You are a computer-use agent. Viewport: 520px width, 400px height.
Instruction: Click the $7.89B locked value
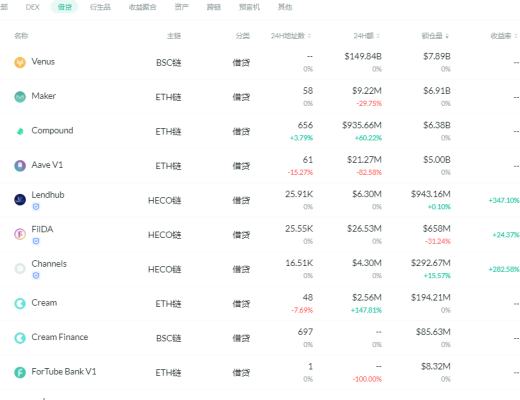tap(437, 56)
